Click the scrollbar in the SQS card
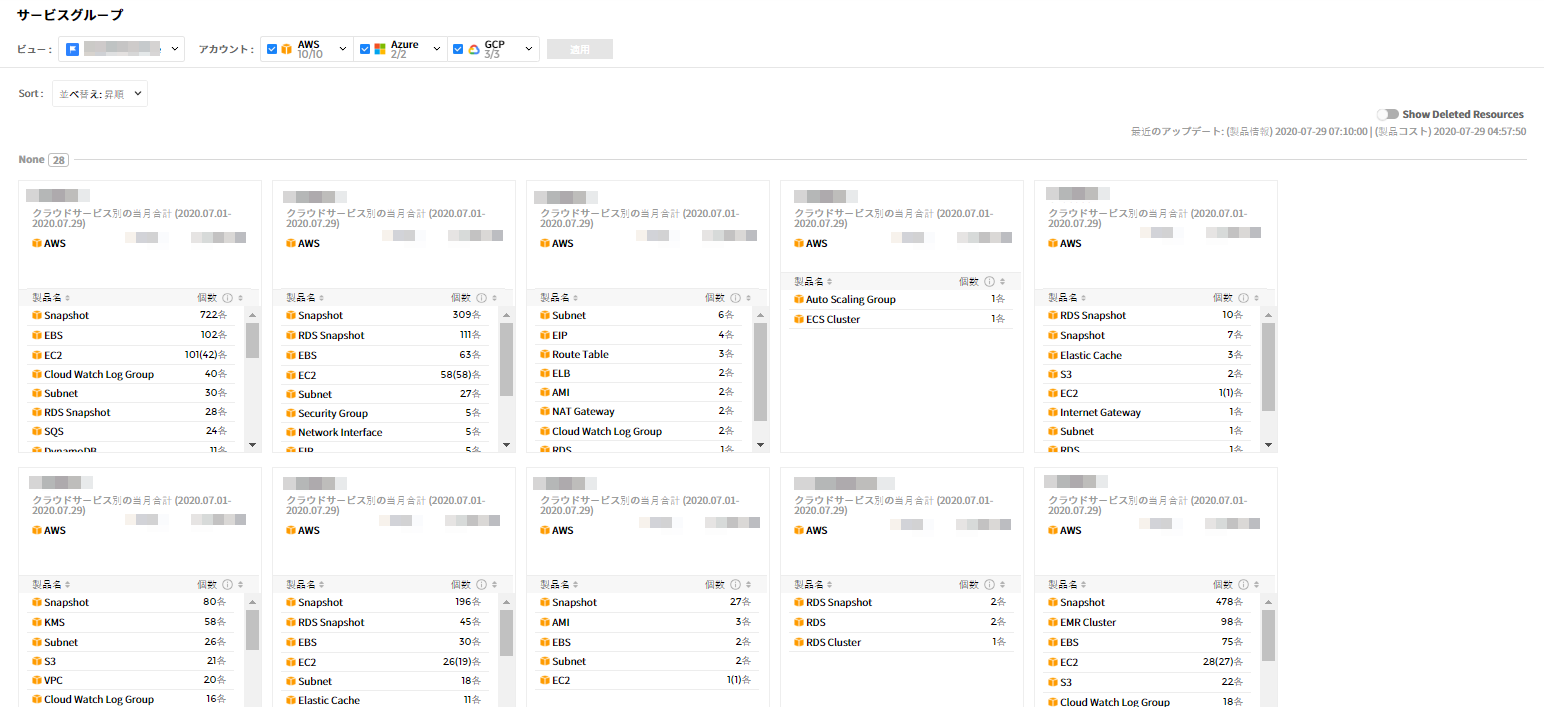1544x707 pixels. (x=252, y=341)
